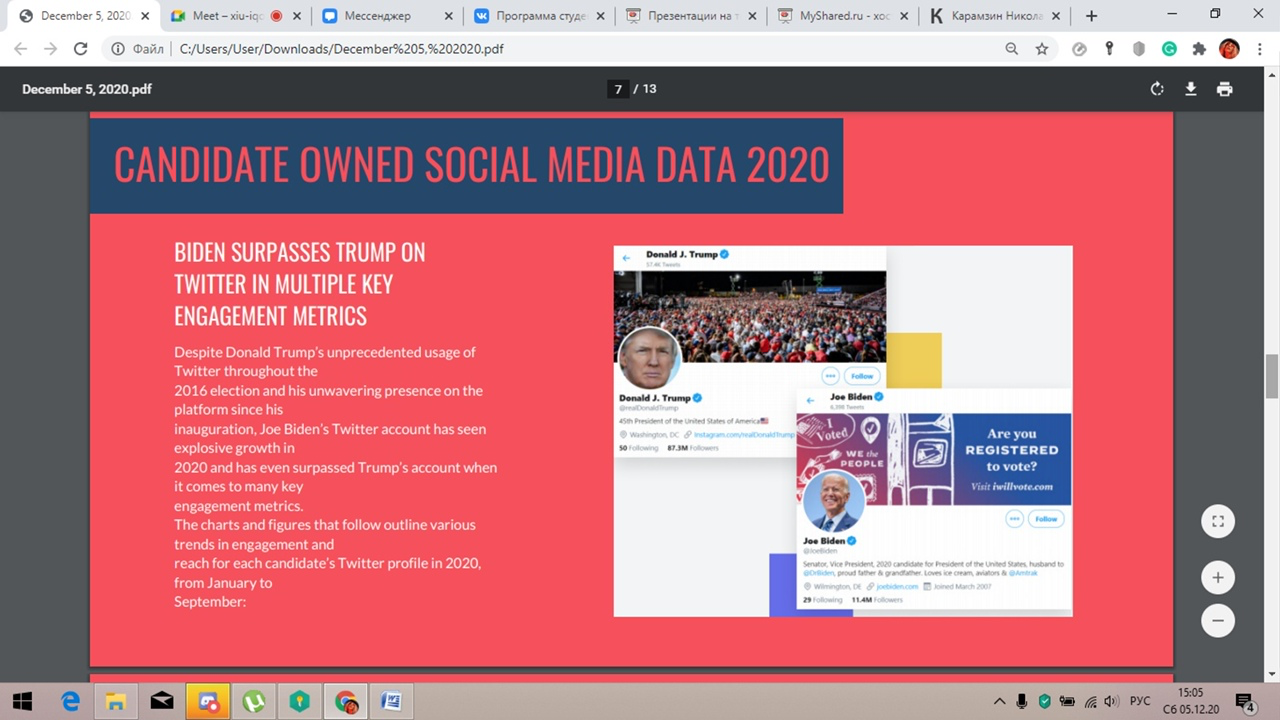Image resolution: width=1280 pixels, height=720 pixels.
Task: Open the green hexagon security app in taskbar
Action: (x=300, y=701)
